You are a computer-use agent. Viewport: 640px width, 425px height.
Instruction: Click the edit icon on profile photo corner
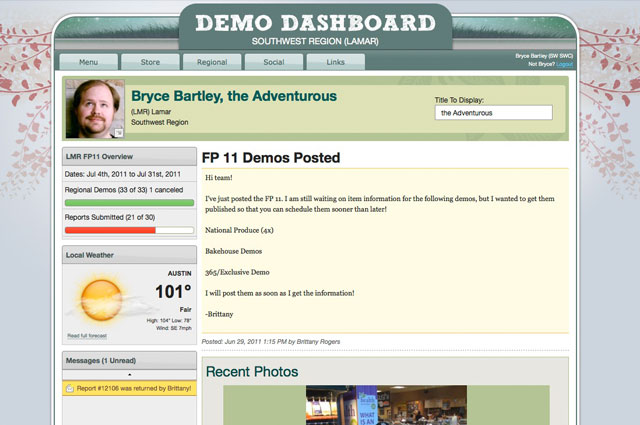click(x=118, y=132)
